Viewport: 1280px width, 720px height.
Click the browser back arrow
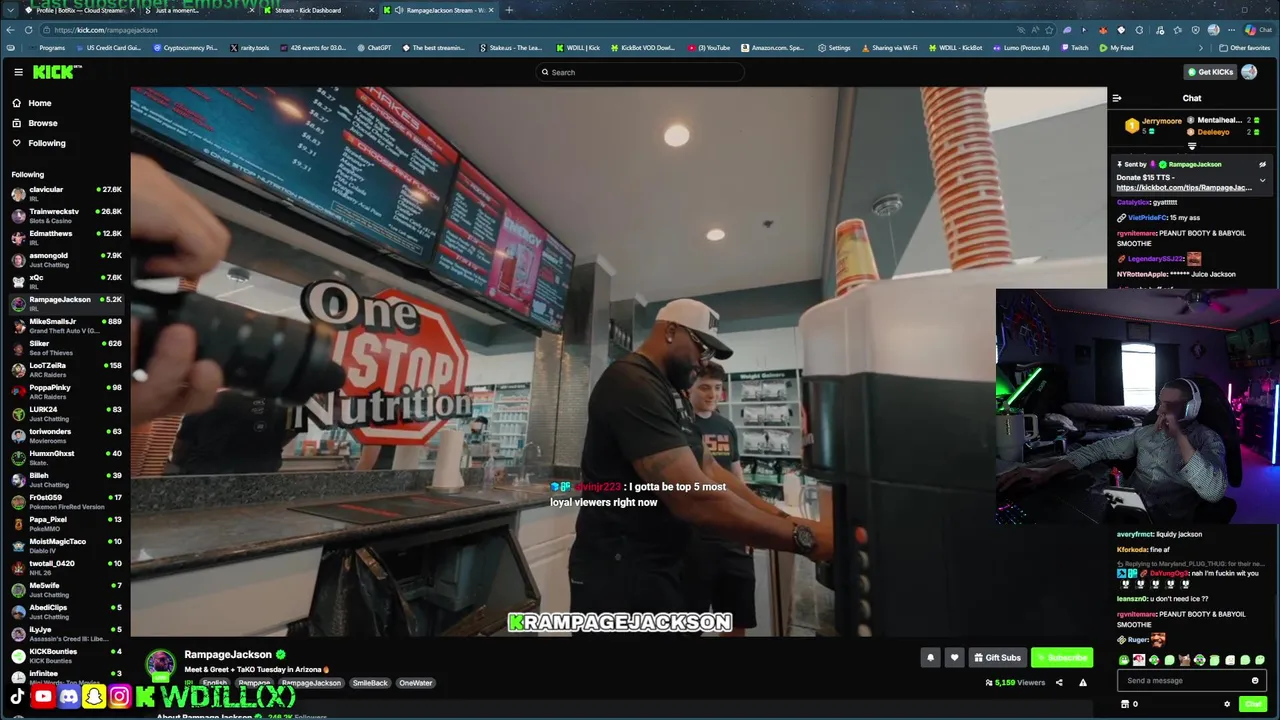11,30
